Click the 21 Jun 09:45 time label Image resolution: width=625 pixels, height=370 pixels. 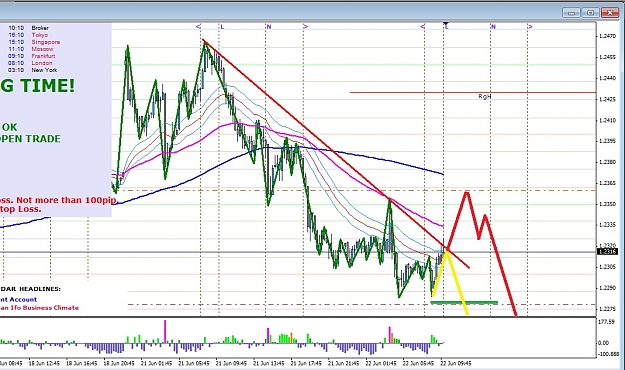[232, 363]
